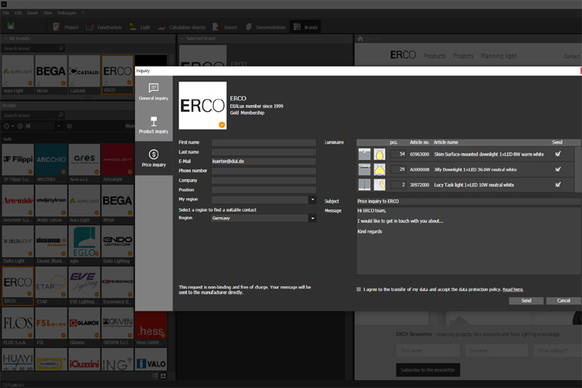
Task: Choose the FLOS brand tile
Action: 17,323
